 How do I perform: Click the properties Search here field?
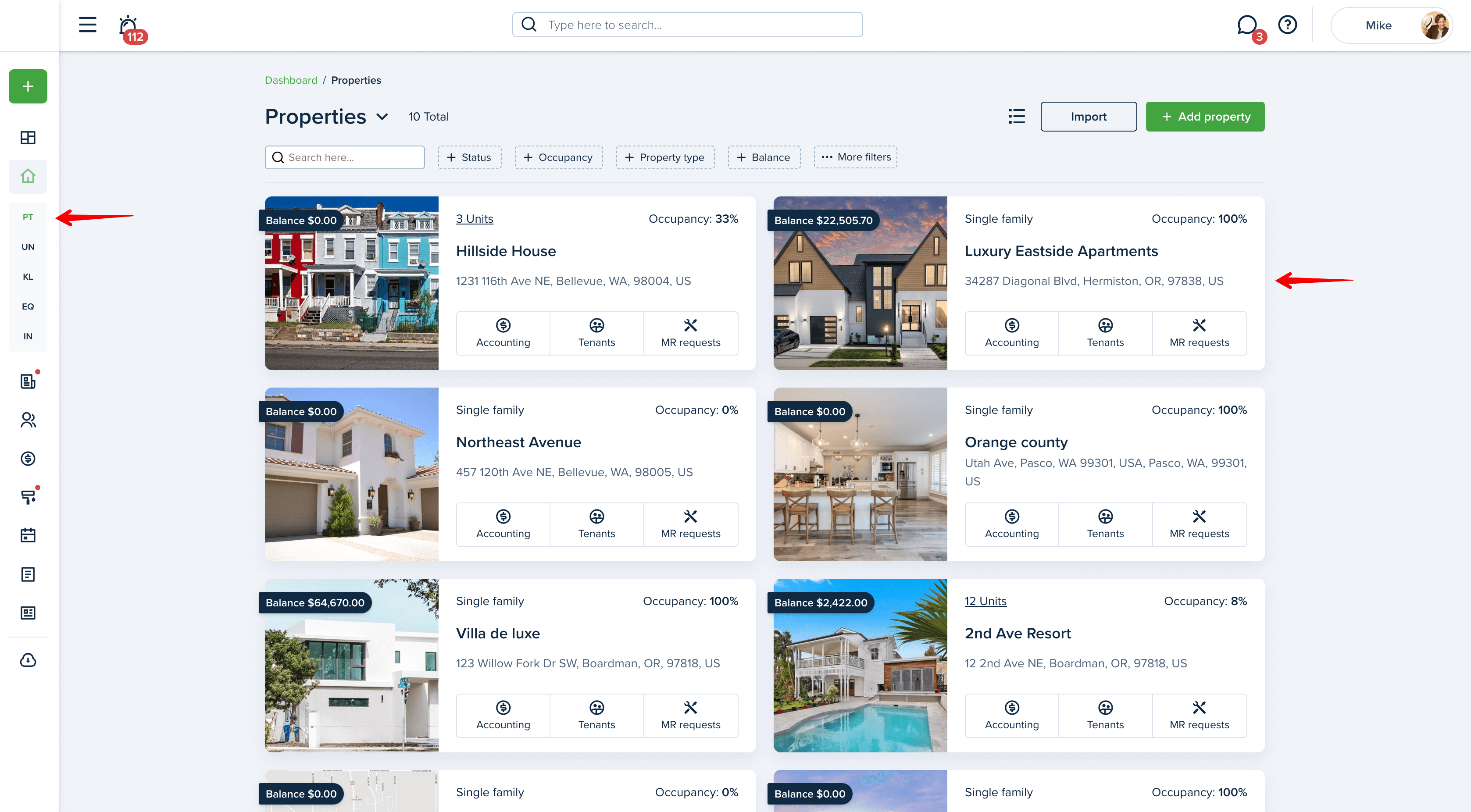pos(345,157)
